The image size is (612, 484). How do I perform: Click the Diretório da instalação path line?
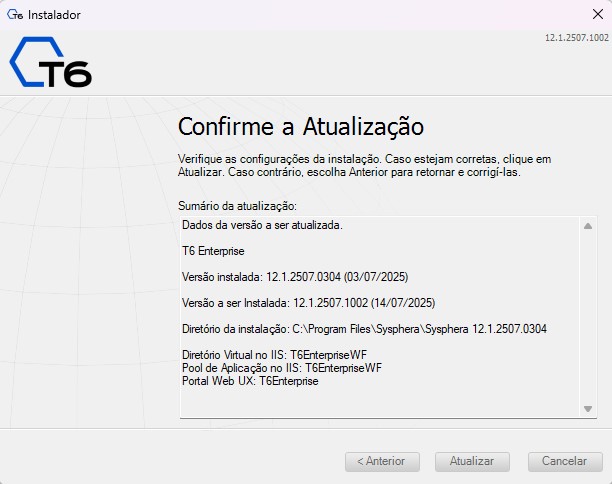pyautogui.click(x=364, y=329)
